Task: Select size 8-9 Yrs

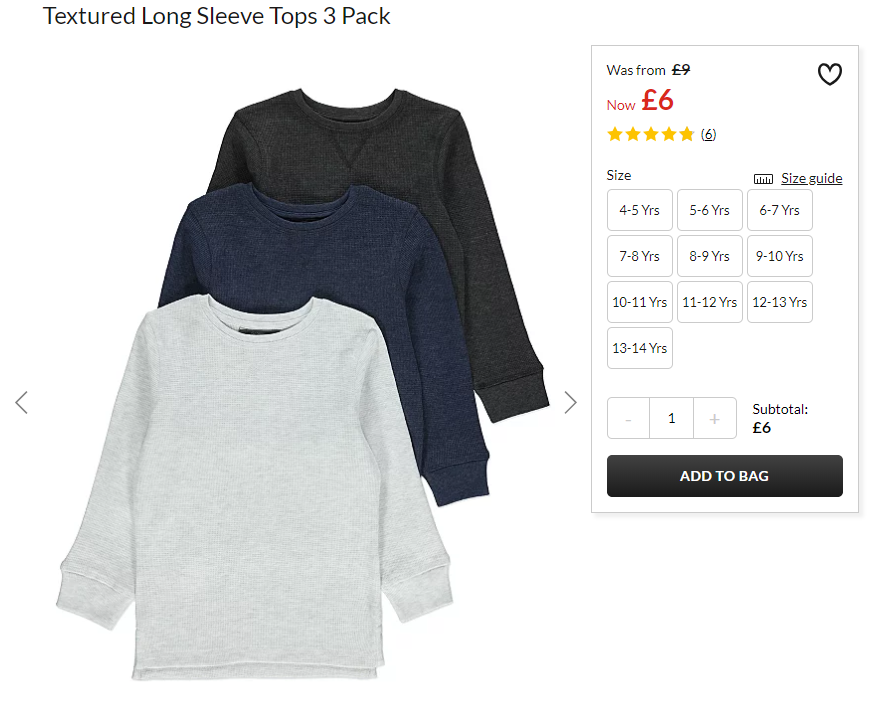Action: tap(709, 256)
